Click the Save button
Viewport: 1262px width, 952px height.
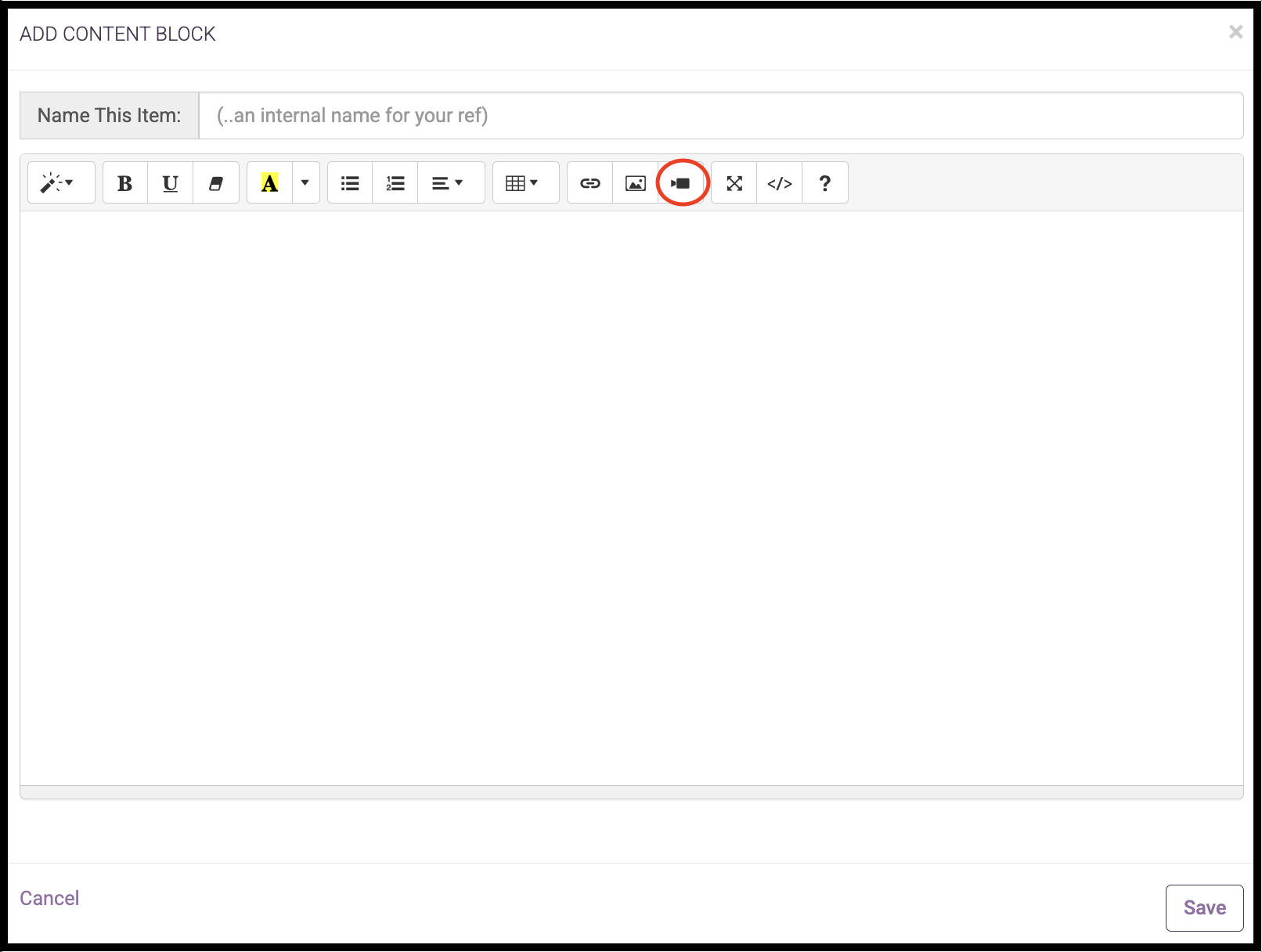coord(1204,908)
